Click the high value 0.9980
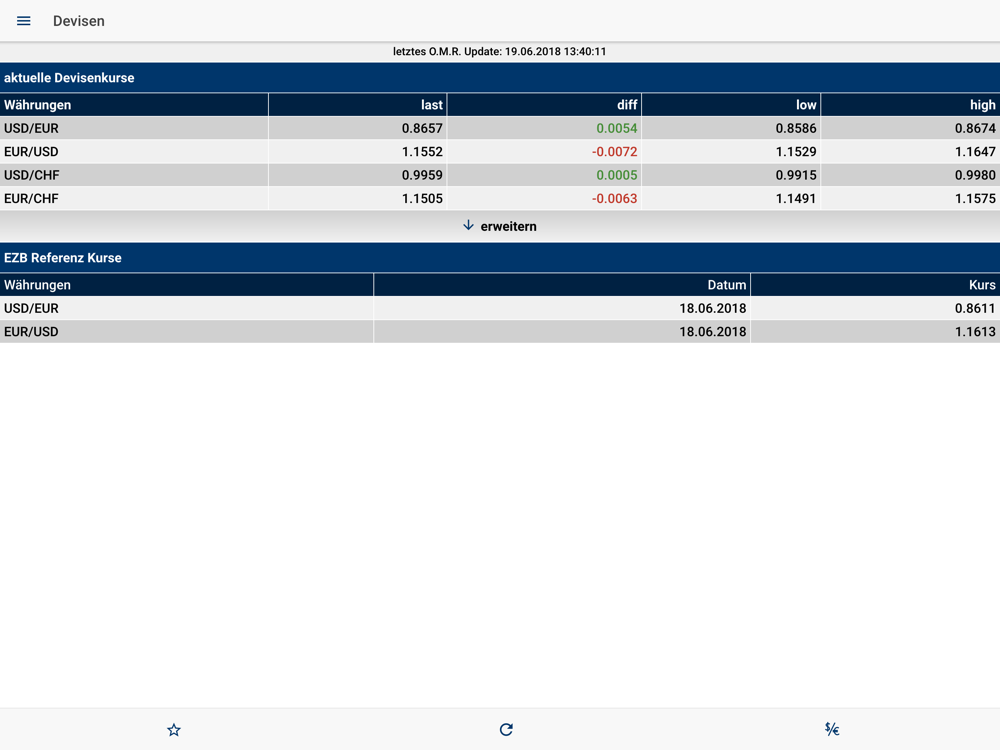 click(x=975, y=175)
